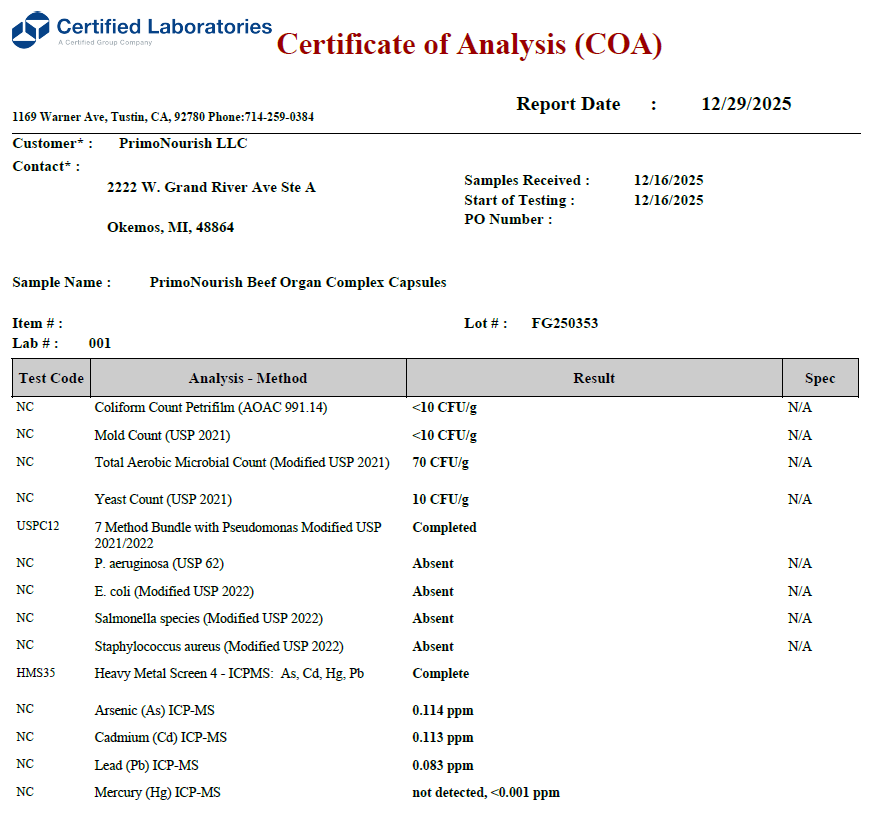Viewport: 870px width, 820px height.
Task: Click the Spec column header
Action: 820,378
